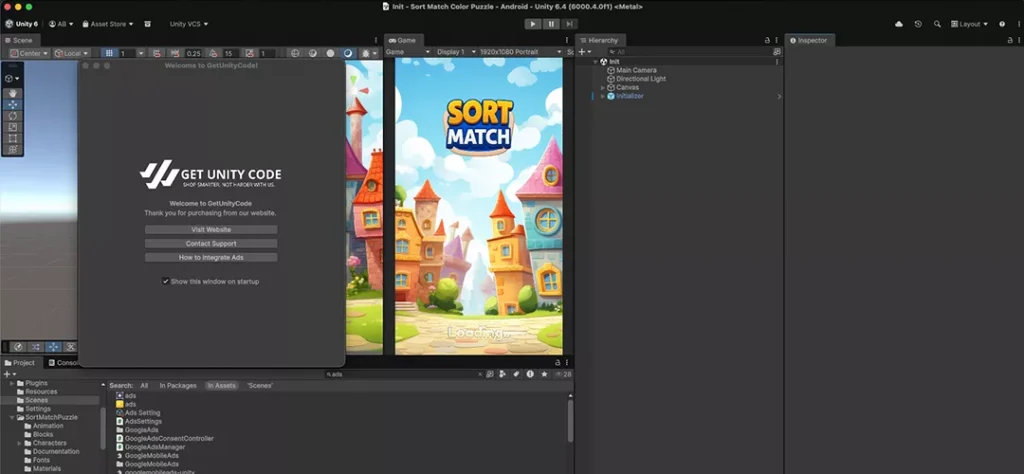Open the debug draw mode bug dropdown
Screen dimensions: 1024x474
tap(368, 54)
